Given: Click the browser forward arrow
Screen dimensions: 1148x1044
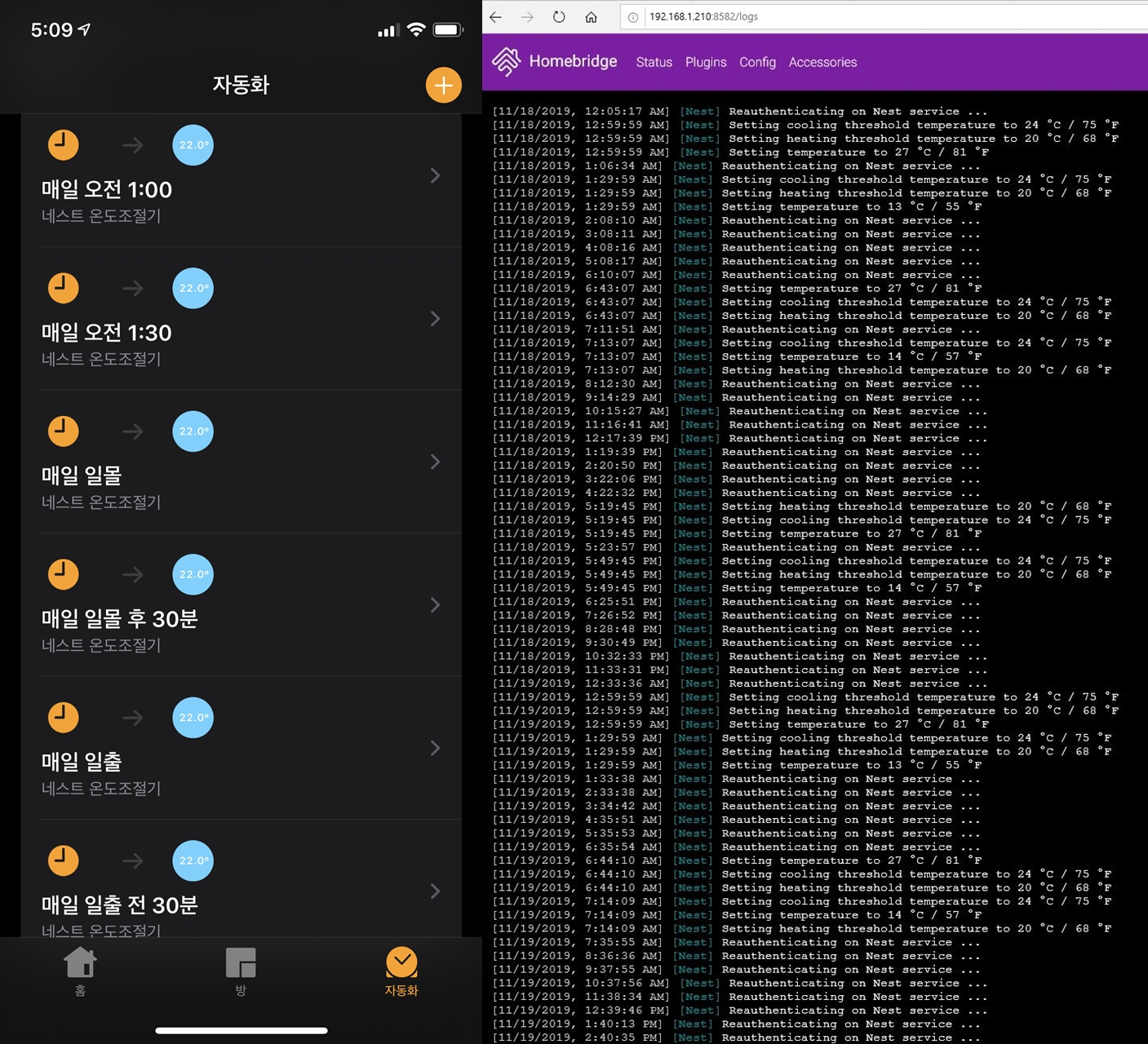Looking at the screenshot, I should (x=527, y=16).
